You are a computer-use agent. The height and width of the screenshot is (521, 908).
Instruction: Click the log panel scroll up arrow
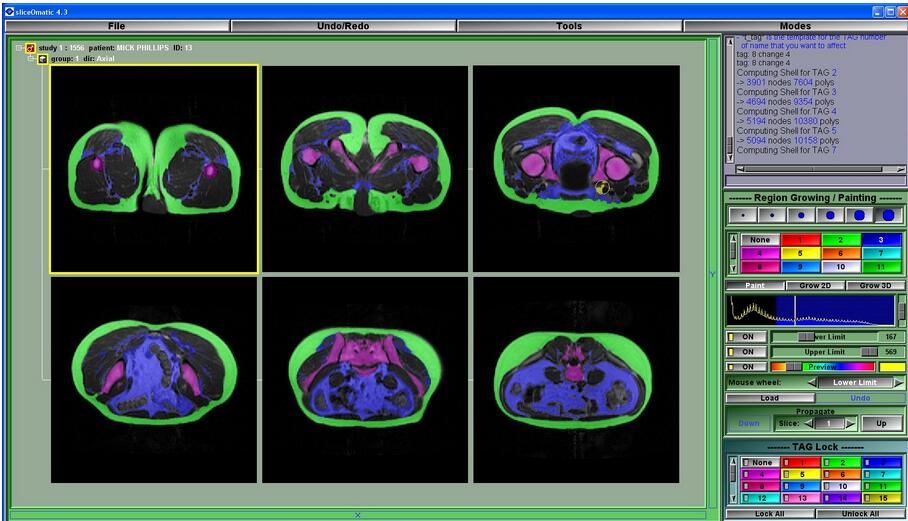pos(730,42)
